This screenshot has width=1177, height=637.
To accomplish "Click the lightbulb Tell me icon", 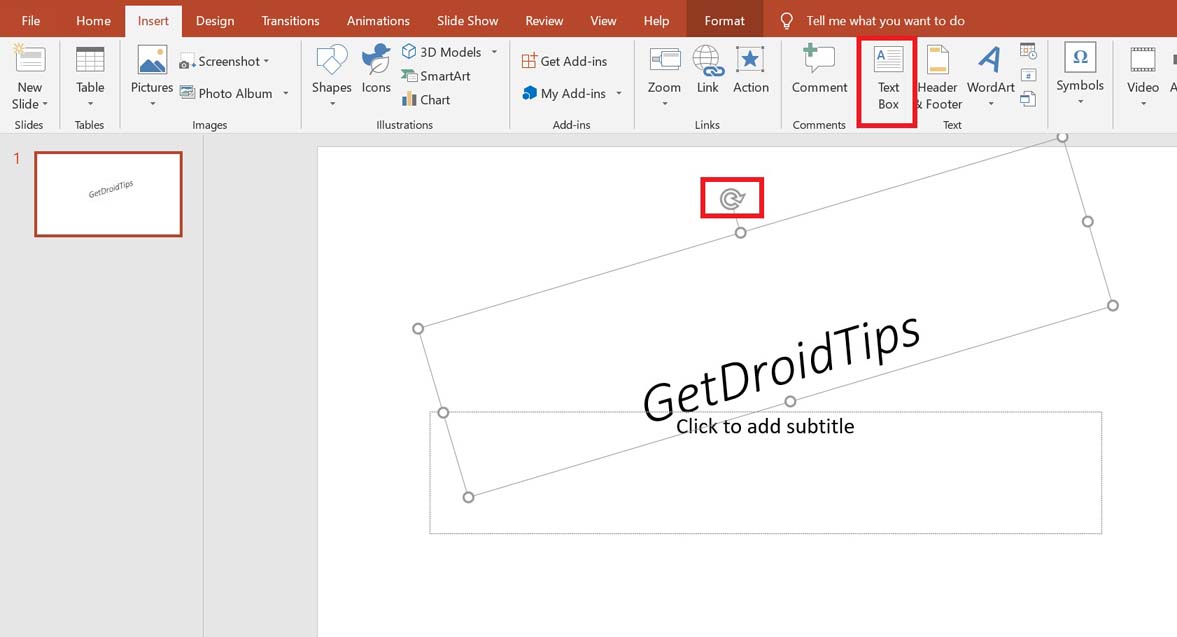I will click(x=786, y=21).
